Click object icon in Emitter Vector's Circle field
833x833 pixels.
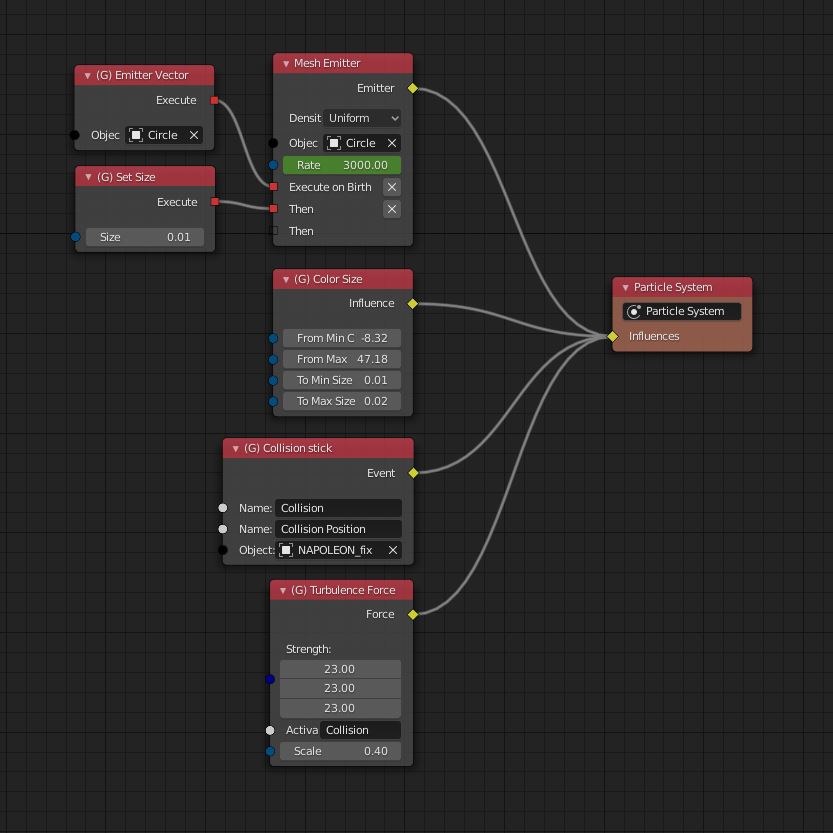point(136,135)
